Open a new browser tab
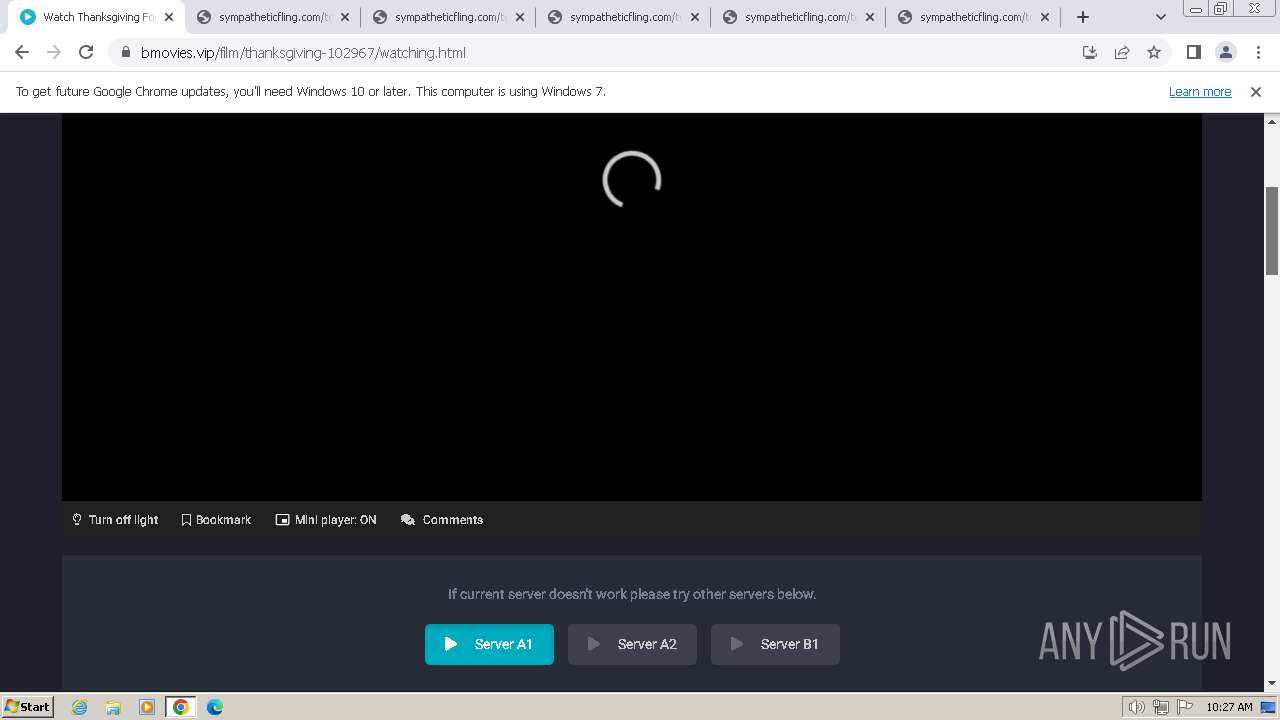The image size is (1280, 720). 1083,17
